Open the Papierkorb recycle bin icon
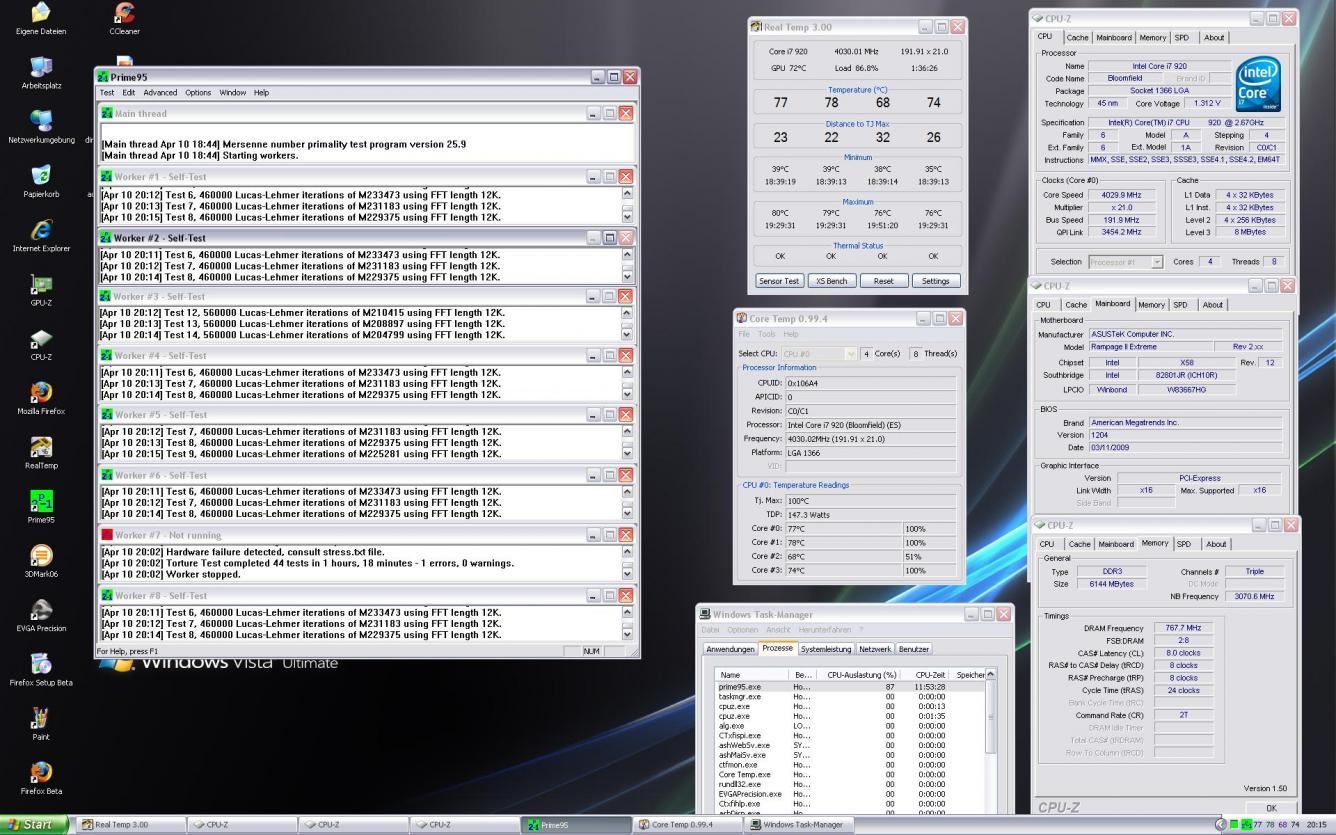Screen dimensions: 1336x835 [41, 176]
